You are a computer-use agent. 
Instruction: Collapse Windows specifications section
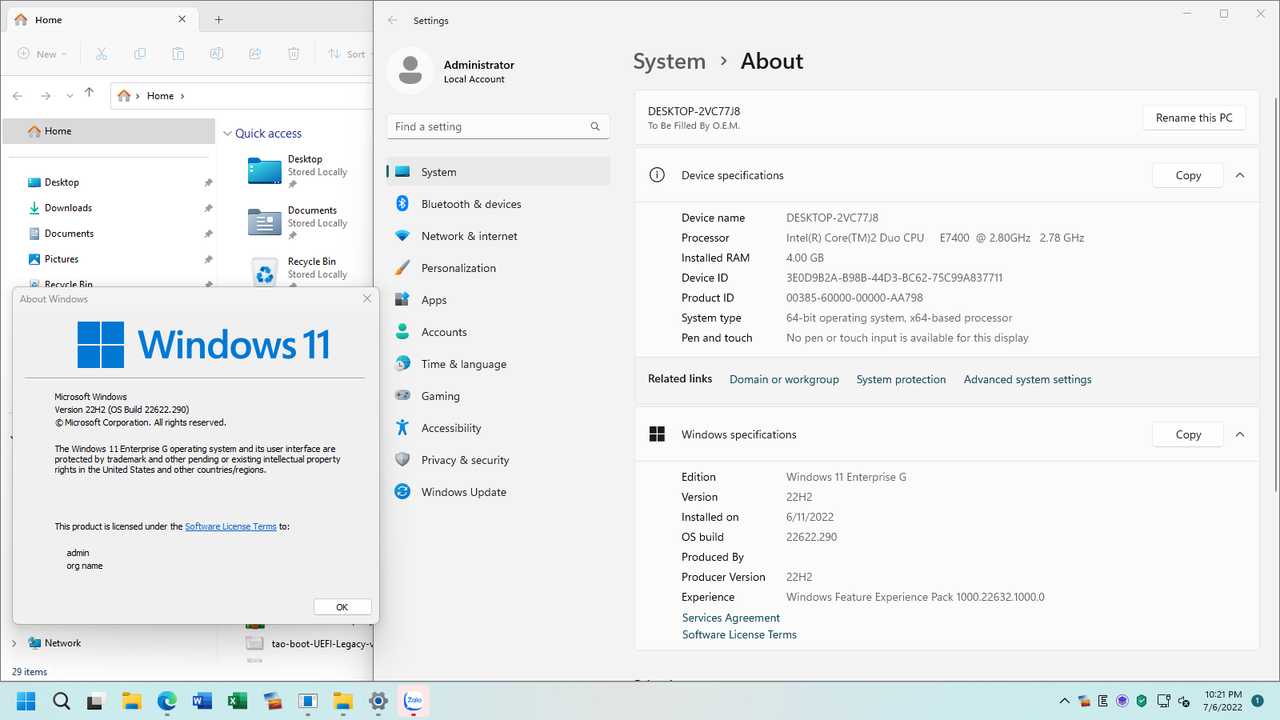tap(1240, 435)
